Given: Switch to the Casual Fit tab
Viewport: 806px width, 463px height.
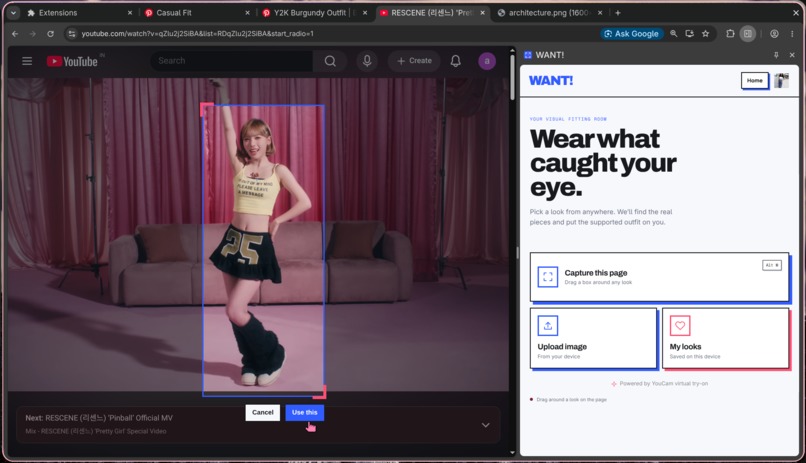Looking at the screenshot, I should click(197, 13).
